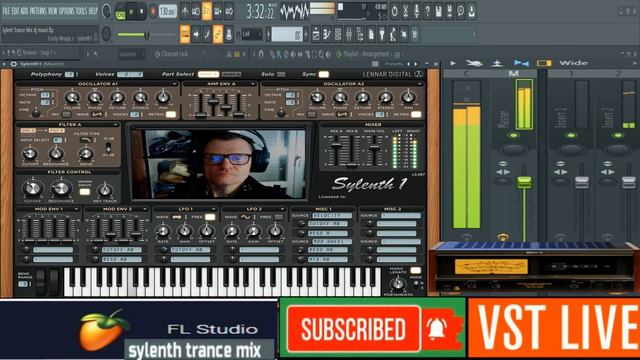Click the transport play button
Viewport: 640px width, 360px height.
tap(131, 12)
